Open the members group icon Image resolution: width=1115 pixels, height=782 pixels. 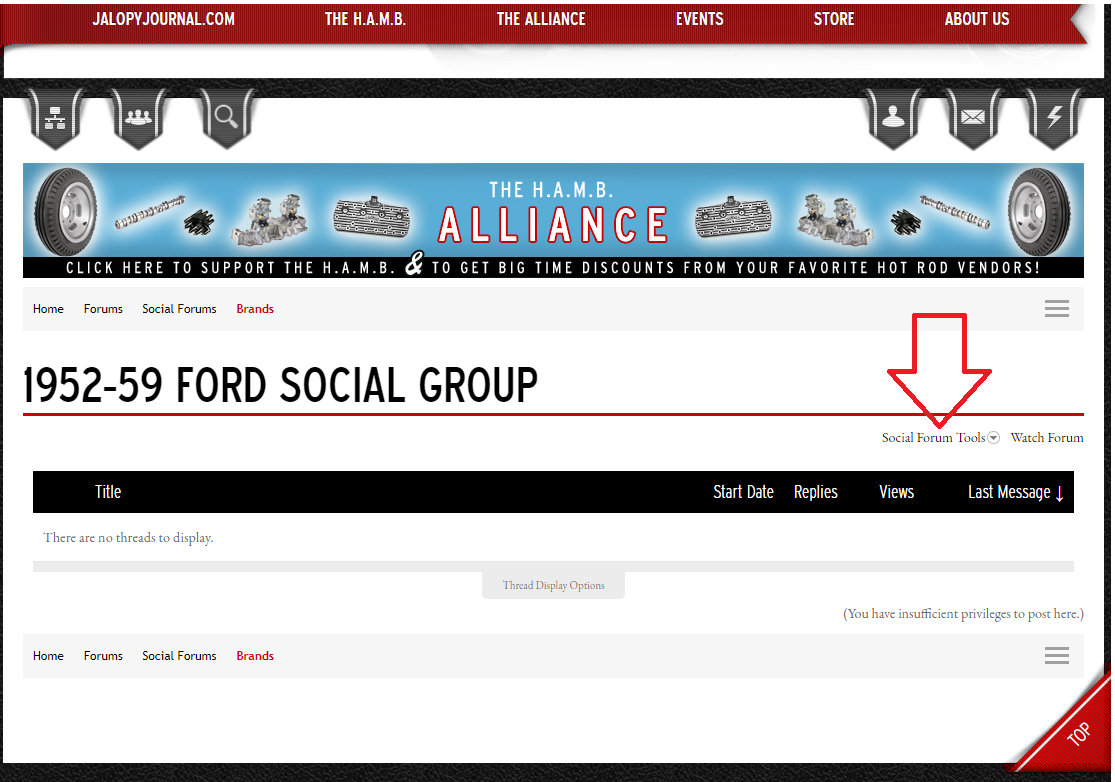139,118
